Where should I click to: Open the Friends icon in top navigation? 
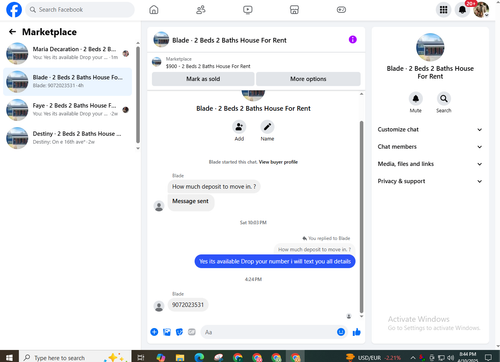point(201,10)
